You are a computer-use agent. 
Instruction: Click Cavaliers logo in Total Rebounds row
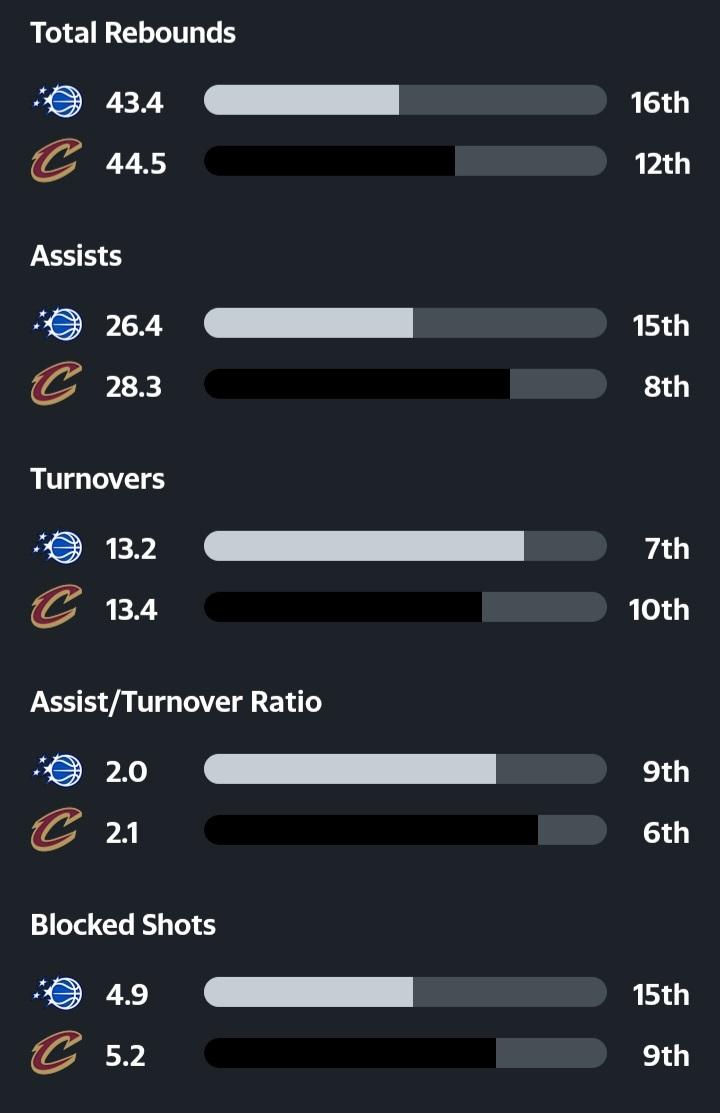(55, 162)
